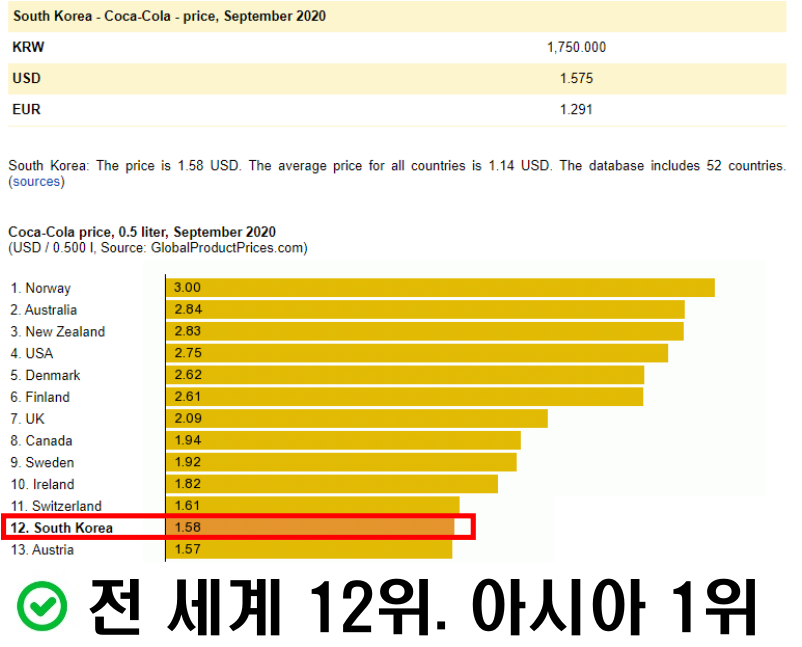Click the UK bar showing 2.09
802x647 pixels.
pyautogui.click(x=357, y=418)
